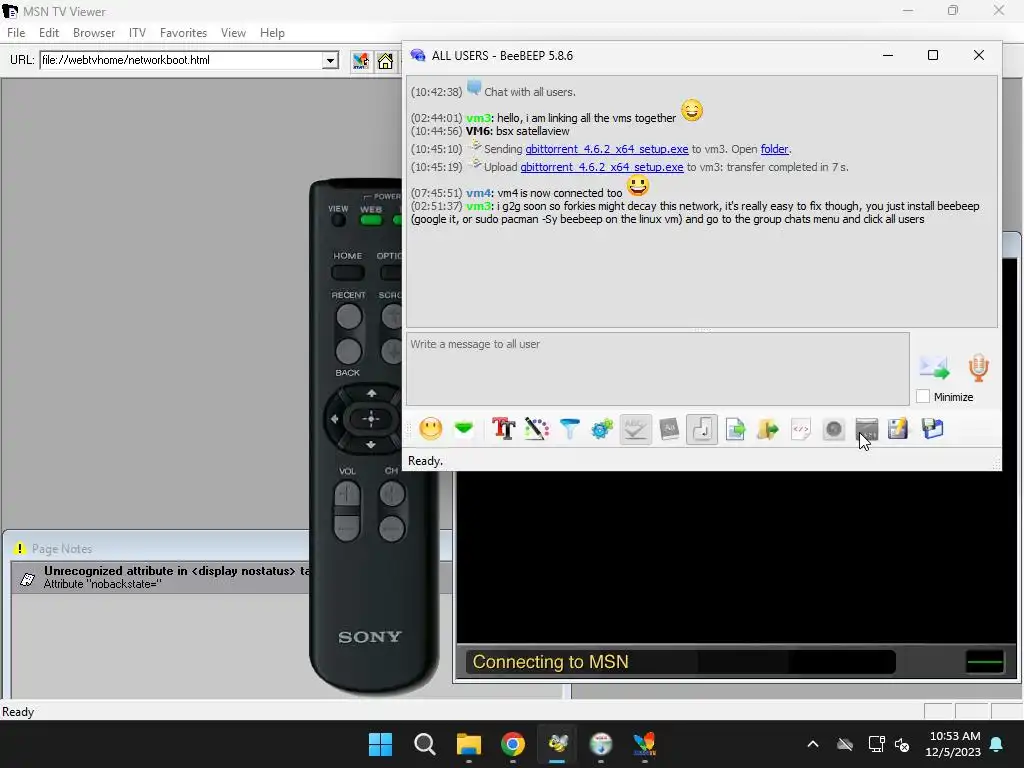1024x768 pixels.
Task: Click the BeeBEEP bee taskbar icon
Action: point(558,744)
